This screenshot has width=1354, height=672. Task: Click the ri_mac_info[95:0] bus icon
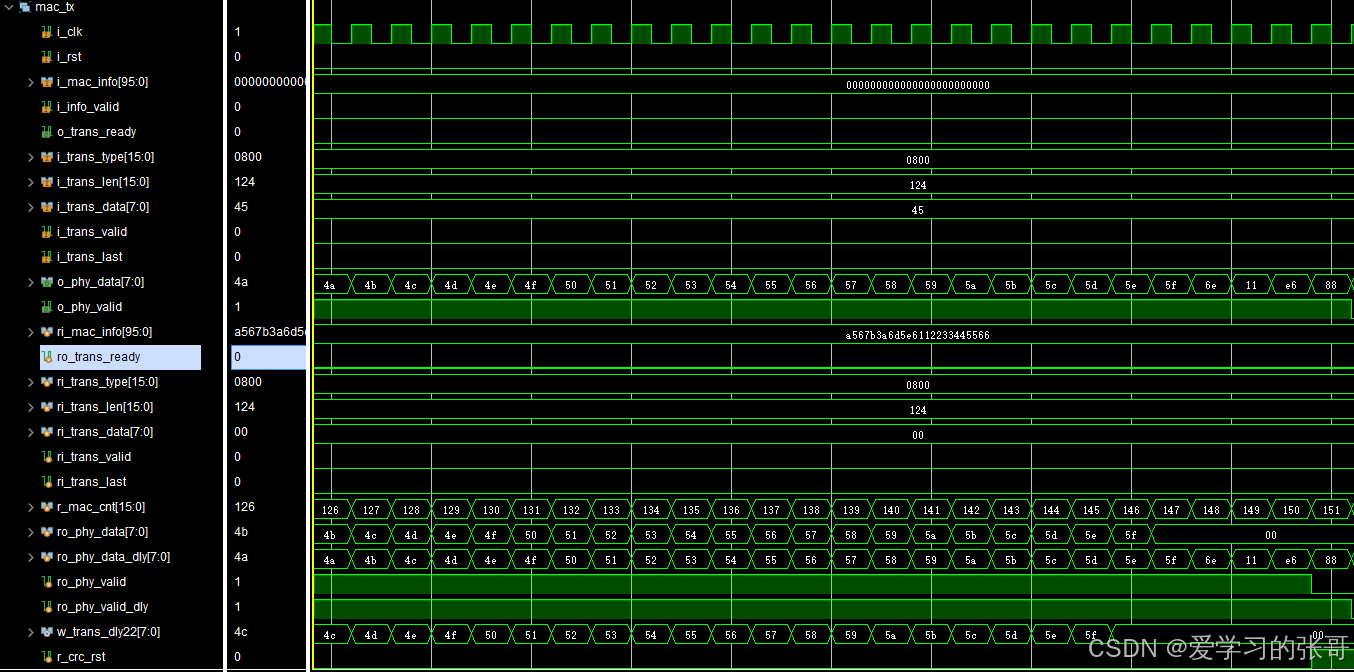tap(46, 332)
